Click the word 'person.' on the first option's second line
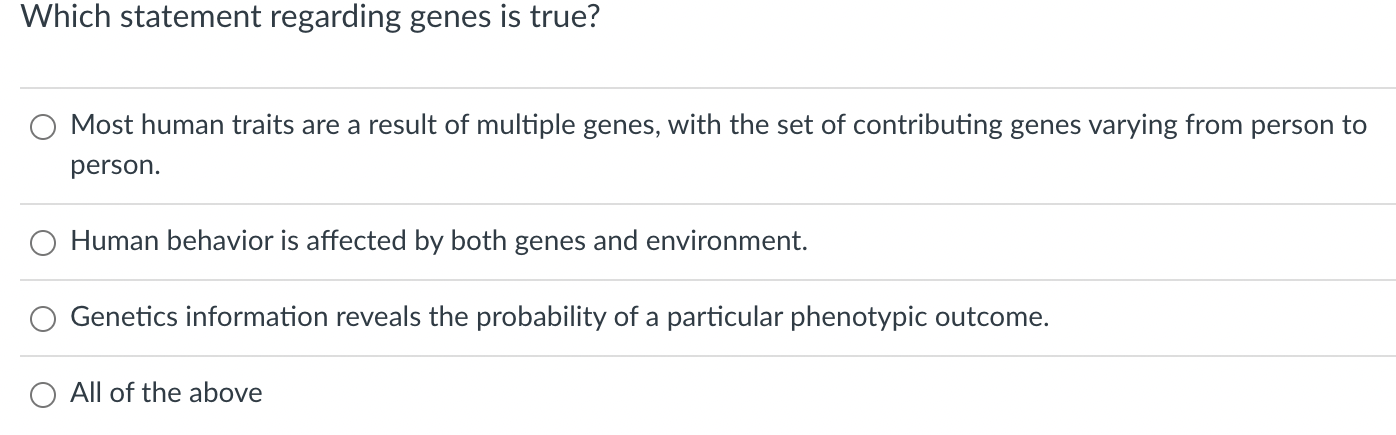 click(x=115, y=166)
